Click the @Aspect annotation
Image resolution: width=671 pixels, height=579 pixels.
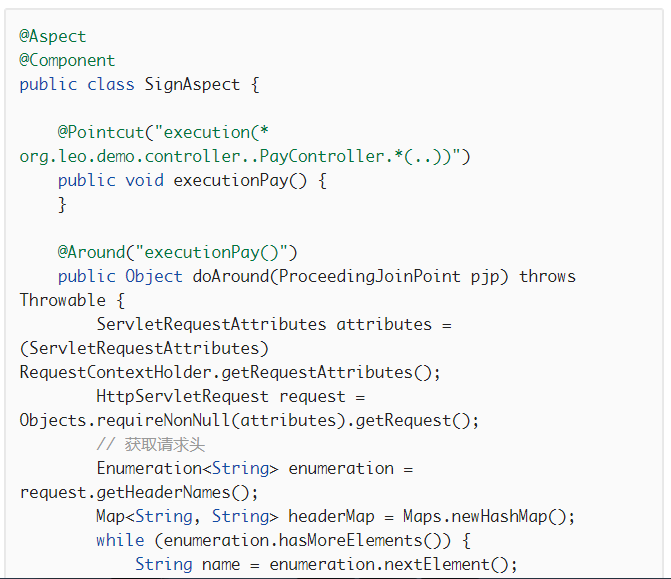pos(53,36)
